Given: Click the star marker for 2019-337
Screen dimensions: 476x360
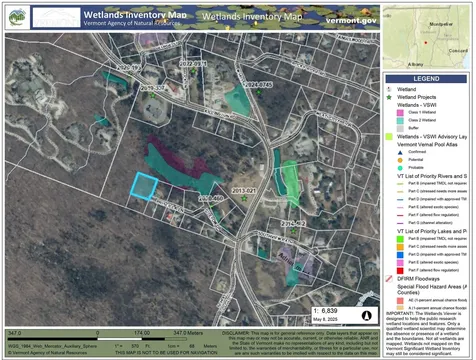Looking at the screenshot, I should [x=153, y=95].
